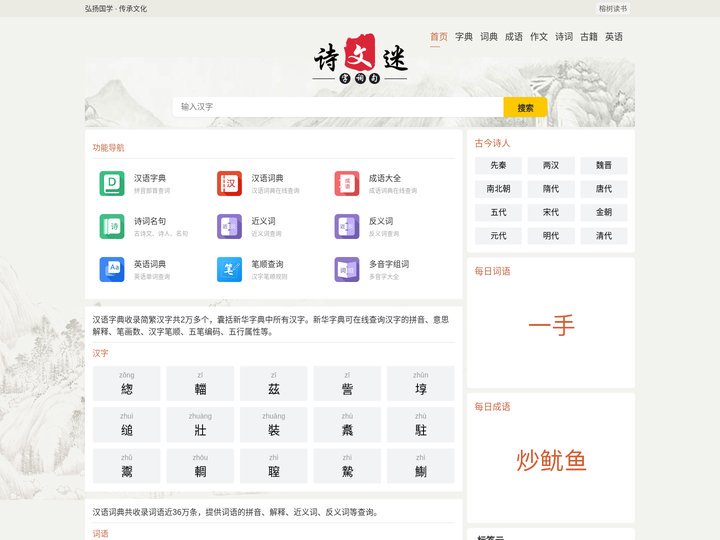Select the 唐代 poet era

click(x=604, y=189)
